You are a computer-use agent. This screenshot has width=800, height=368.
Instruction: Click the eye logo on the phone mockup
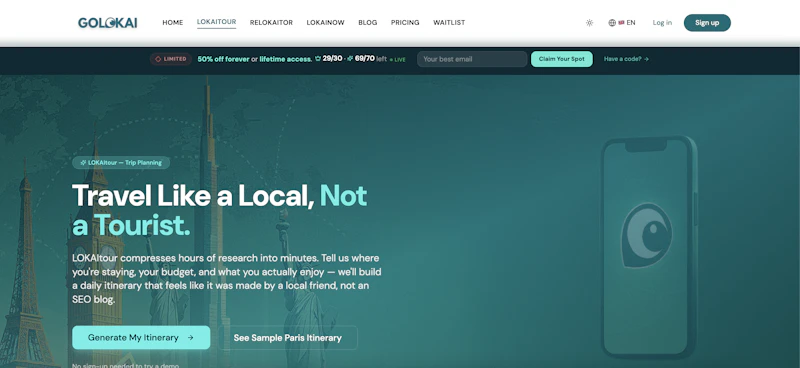(646, 235)
